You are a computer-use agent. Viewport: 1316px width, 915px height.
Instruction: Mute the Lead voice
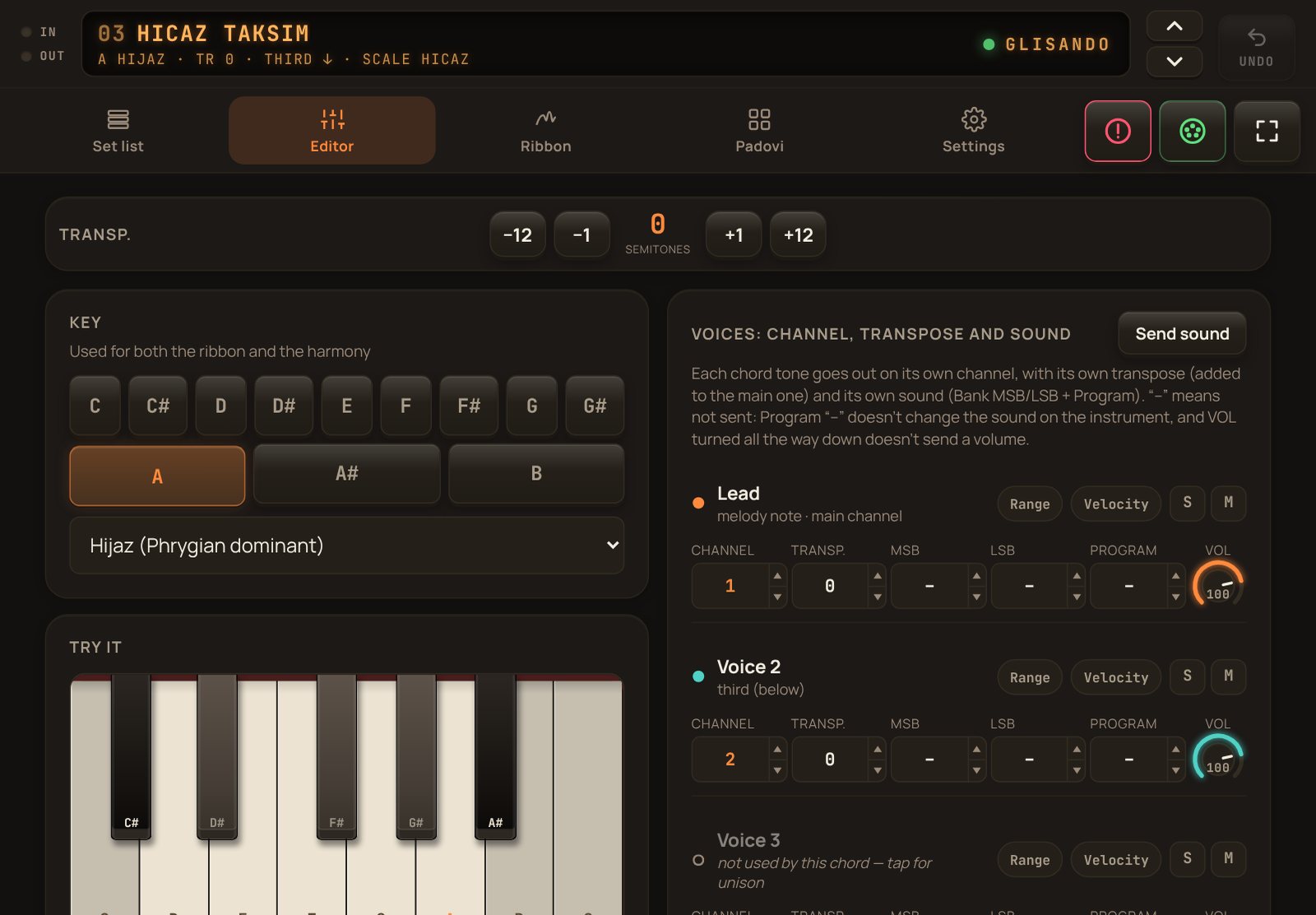coord(1228,503)
